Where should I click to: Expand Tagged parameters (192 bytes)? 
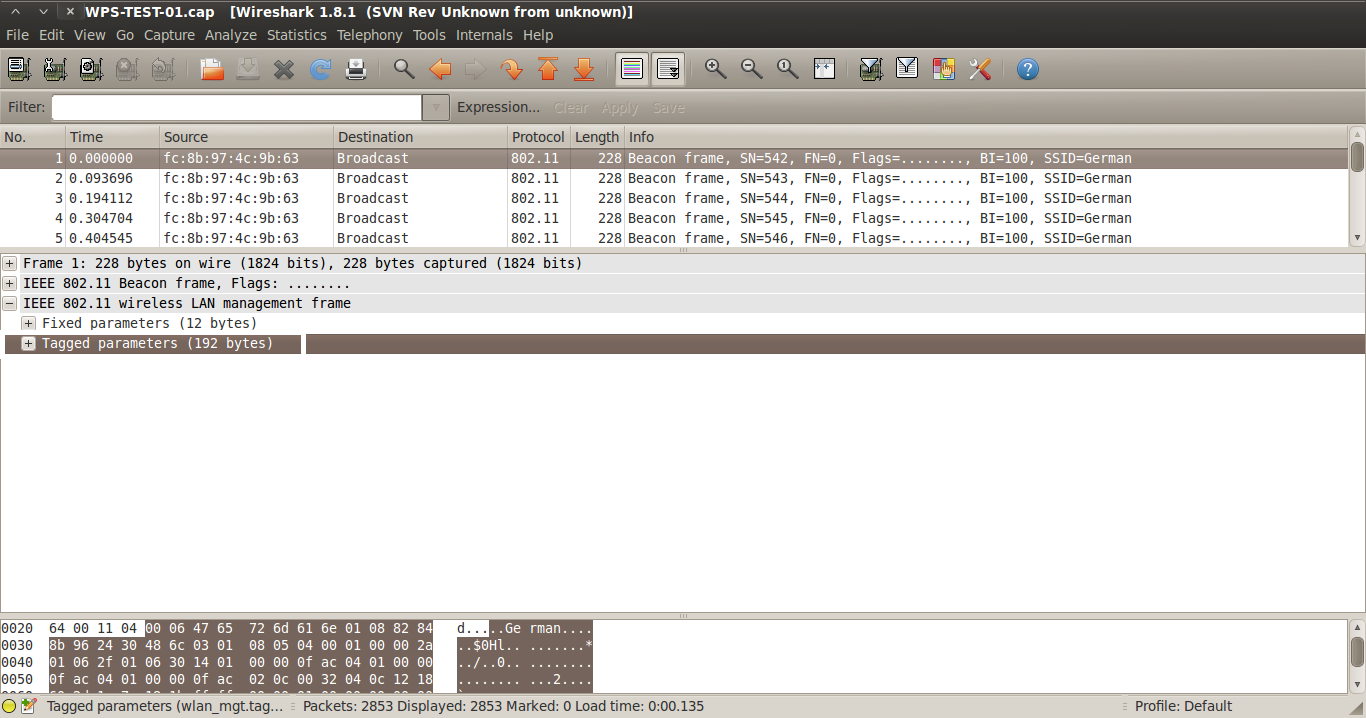[29, 343]
